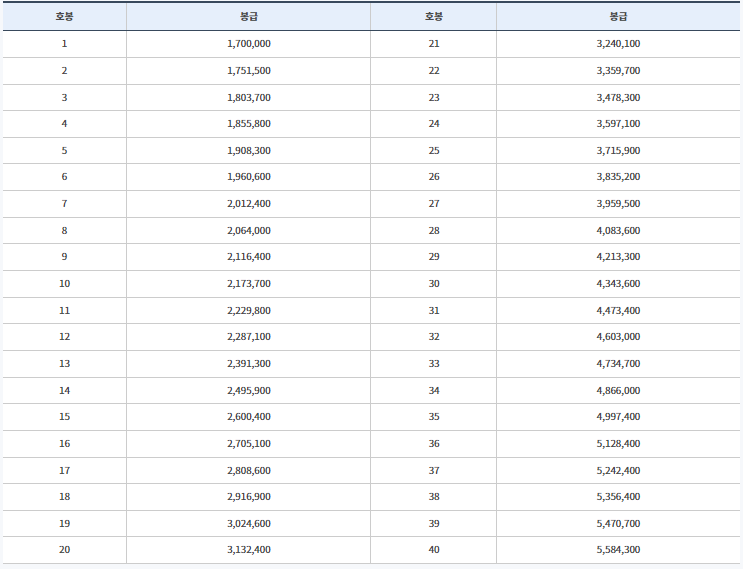Select salary value 1,960,600
Viewport: 743px width, 569px height.
pos(249,177)
